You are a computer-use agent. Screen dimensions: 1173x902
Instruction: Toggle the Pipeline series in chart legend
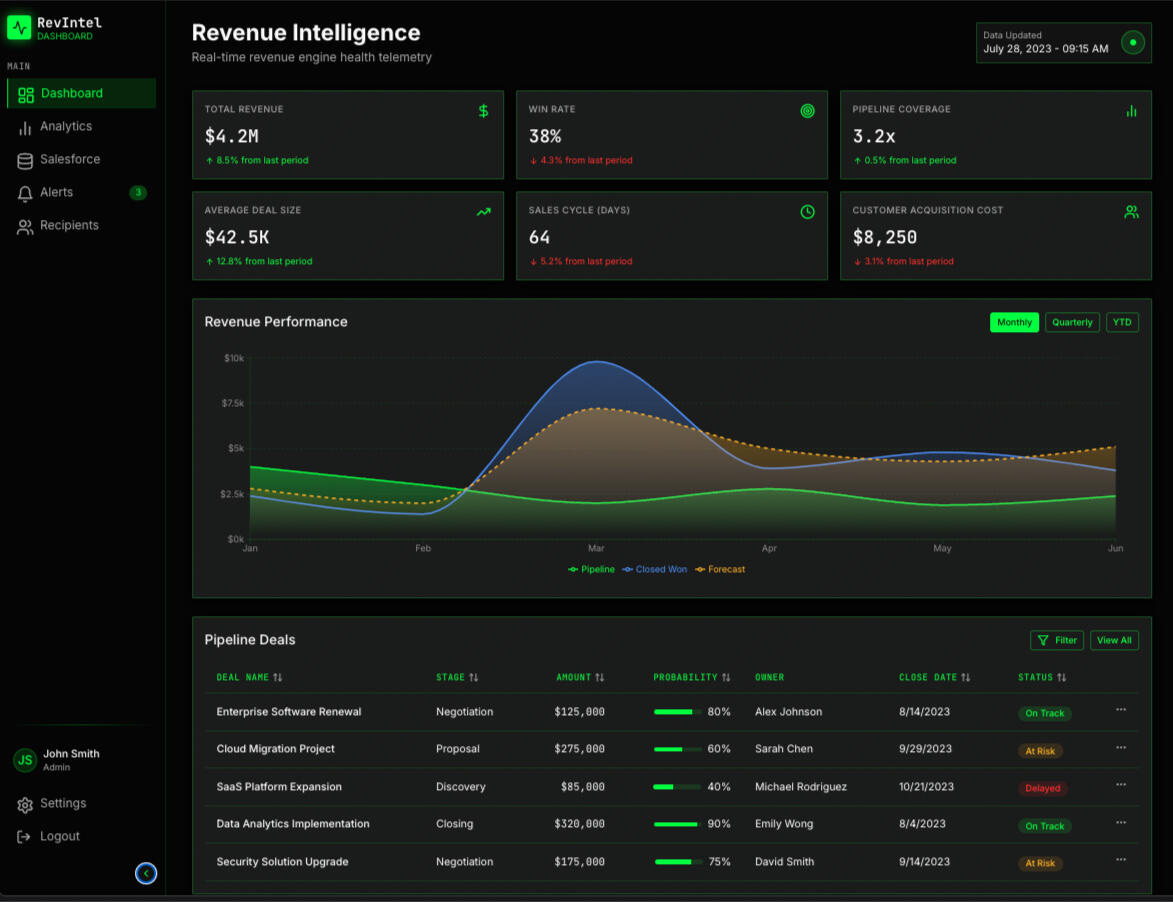[591, 569]
